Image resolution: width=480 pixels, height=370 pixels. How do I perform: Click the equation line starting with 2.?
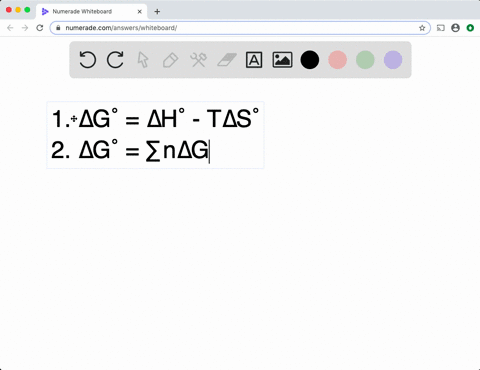coord(130,150)
